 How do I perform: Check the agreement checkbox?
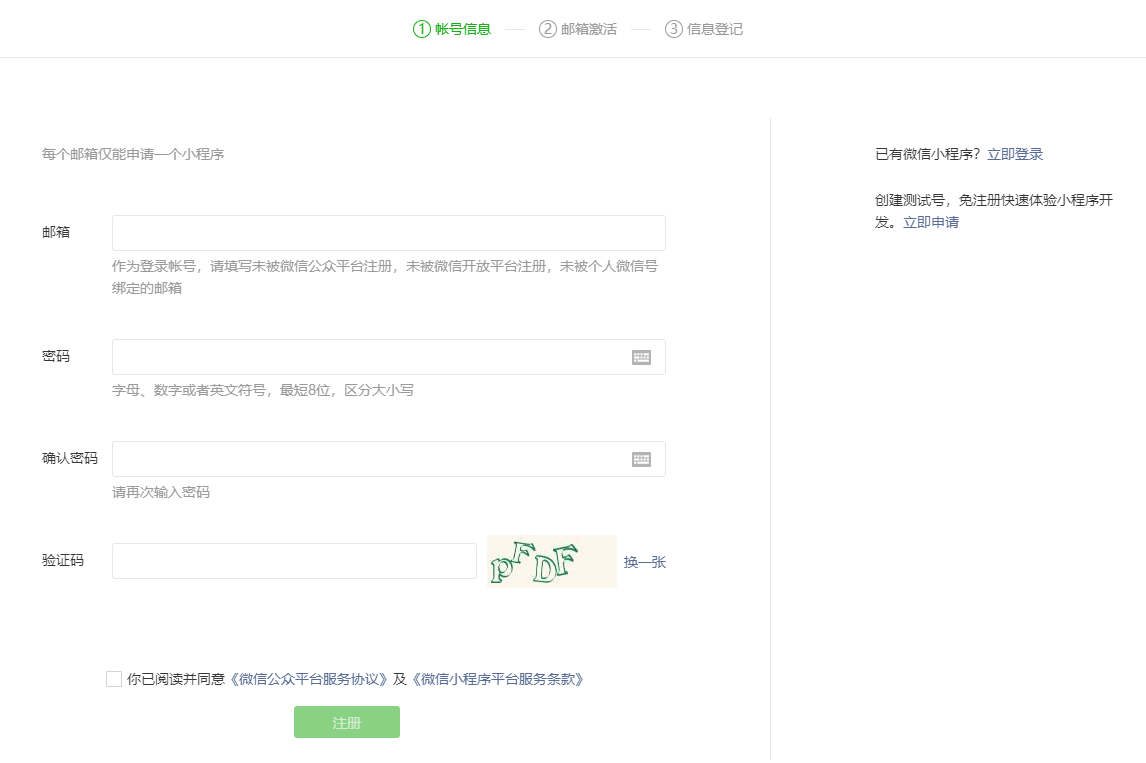[114, 679]
